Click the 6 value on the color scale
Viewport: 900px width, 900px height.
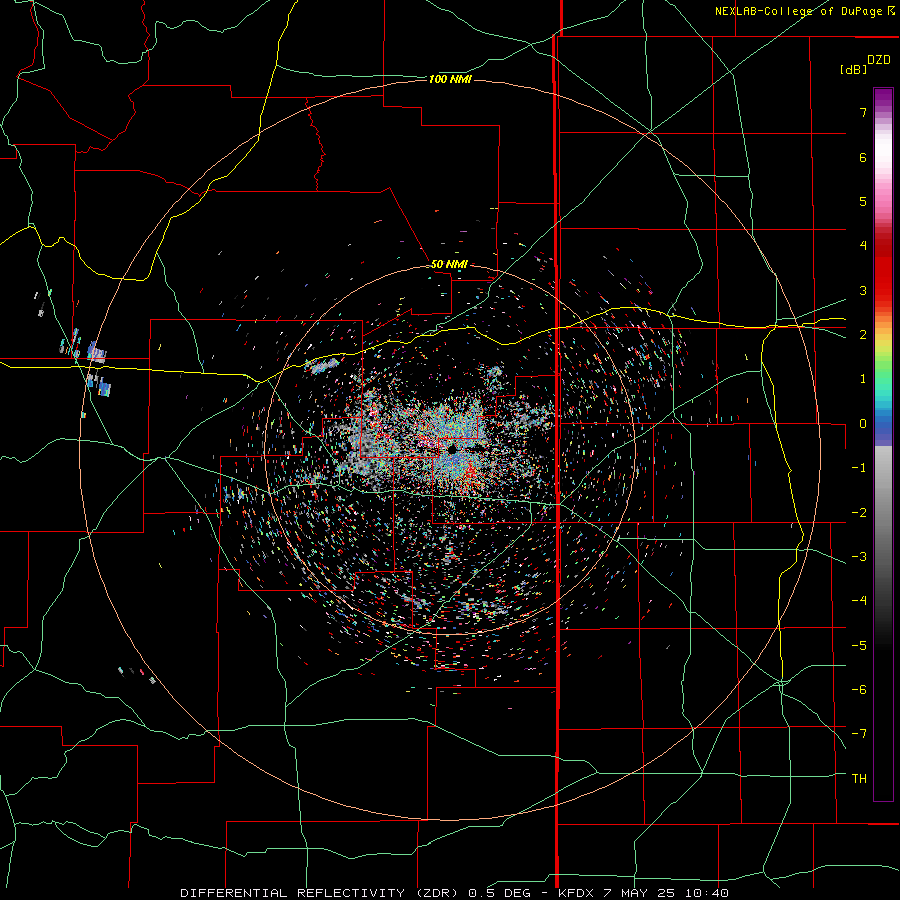coord(863,157)
